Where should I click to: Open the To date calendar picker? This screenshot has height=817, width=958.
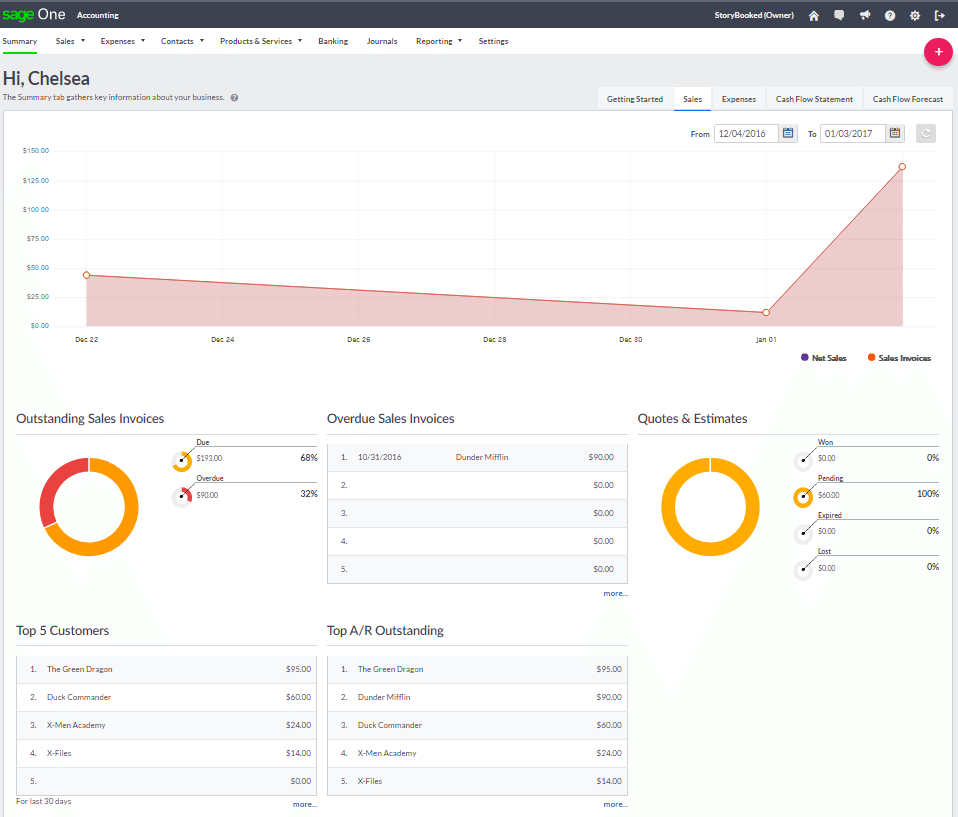point(895,133)
